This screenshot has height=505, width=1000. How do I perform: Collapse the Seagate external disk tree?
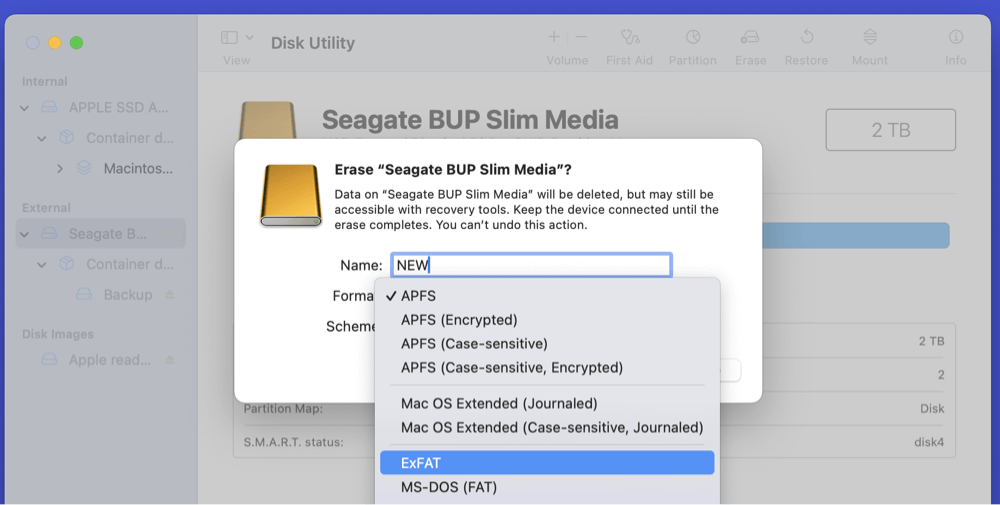pos(25,234)
